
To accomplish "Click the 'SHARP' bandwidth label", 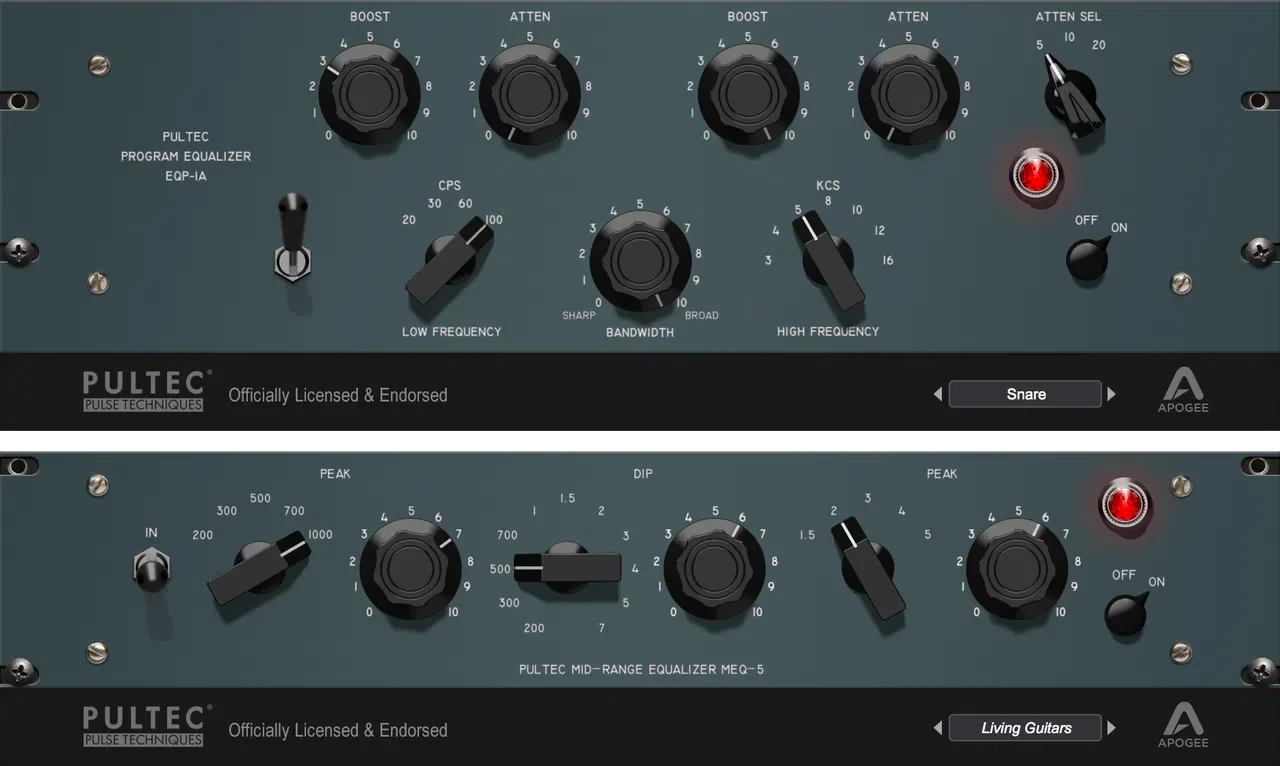I will (x=579, y=315).
